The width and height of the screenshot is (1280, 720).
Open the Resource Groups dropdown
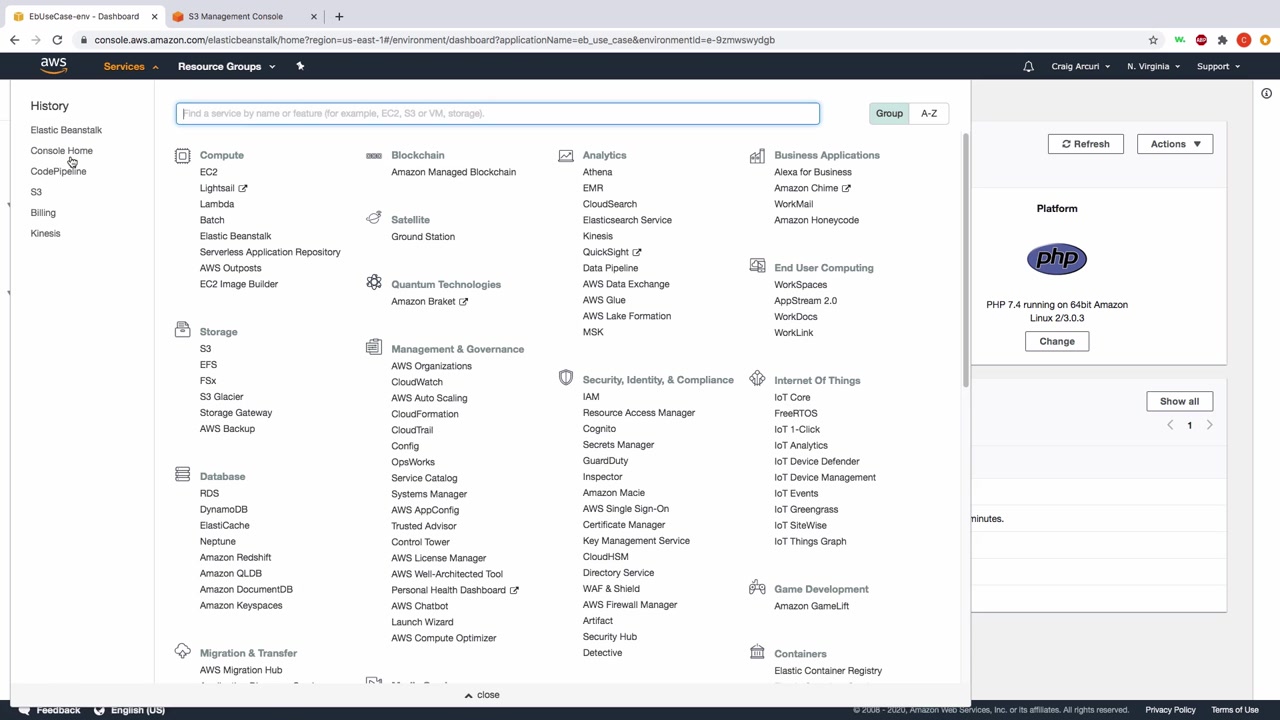(226, 67)
